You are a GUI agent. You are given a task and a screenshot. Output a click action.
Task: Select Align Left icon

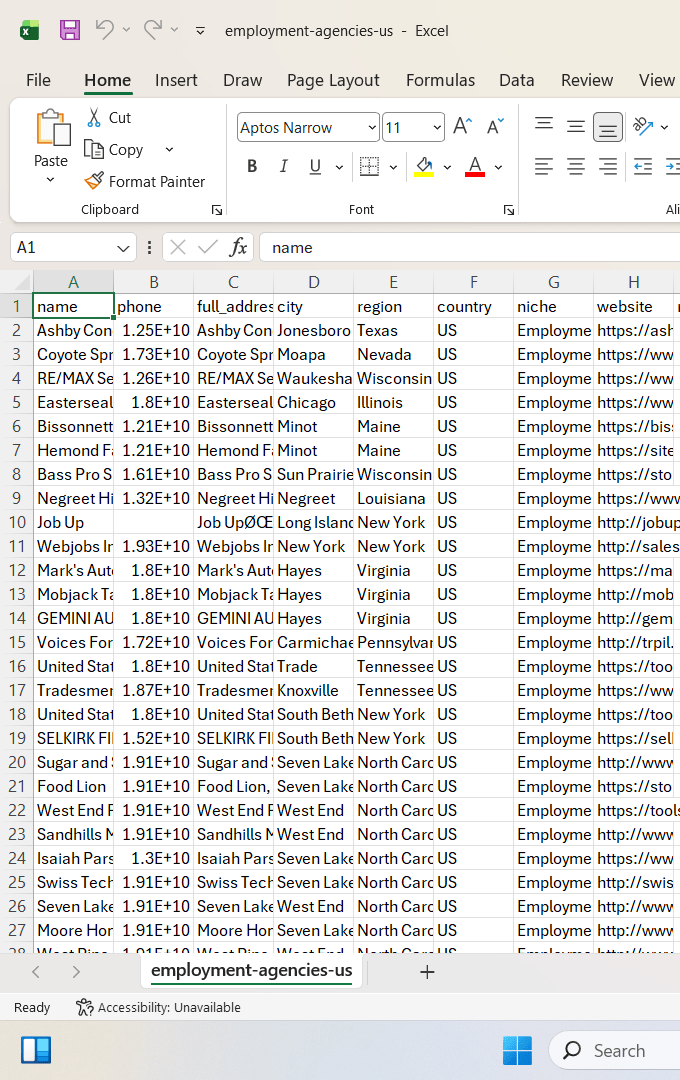[x=544, y=166]
